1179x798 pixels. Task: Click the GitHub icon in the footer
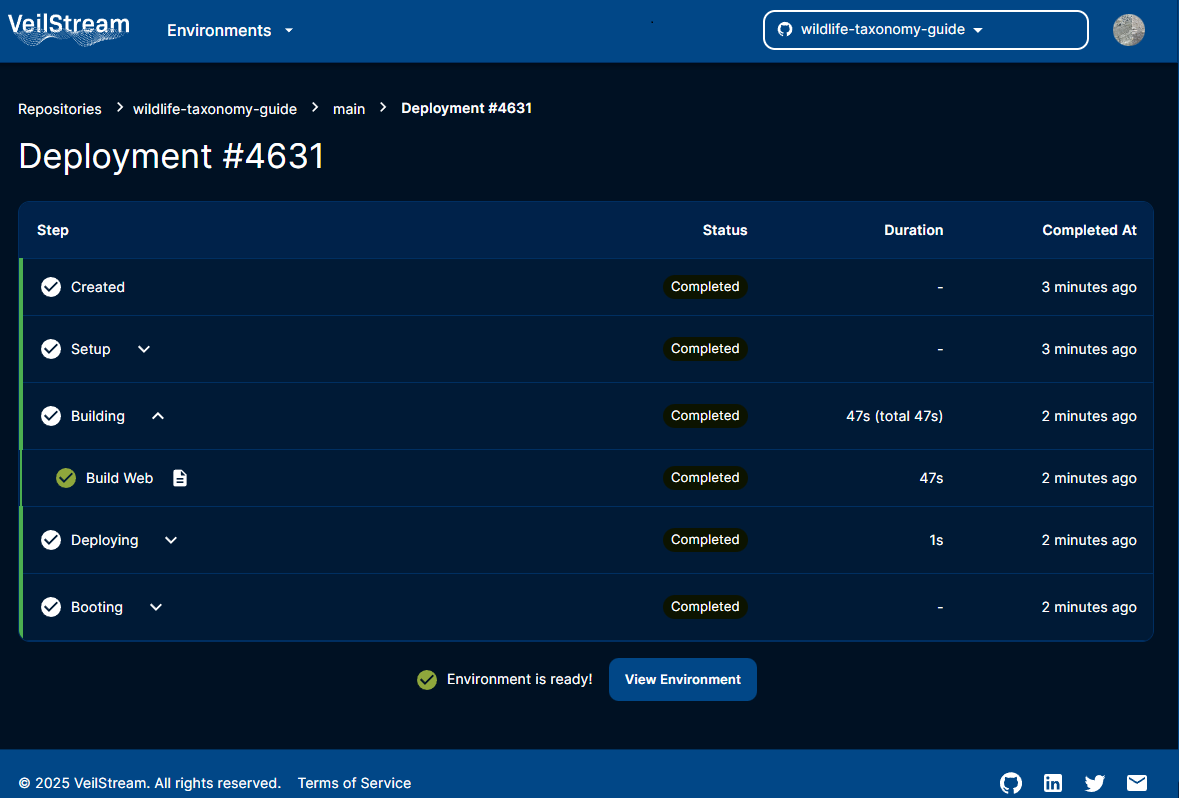point(1011,783)
